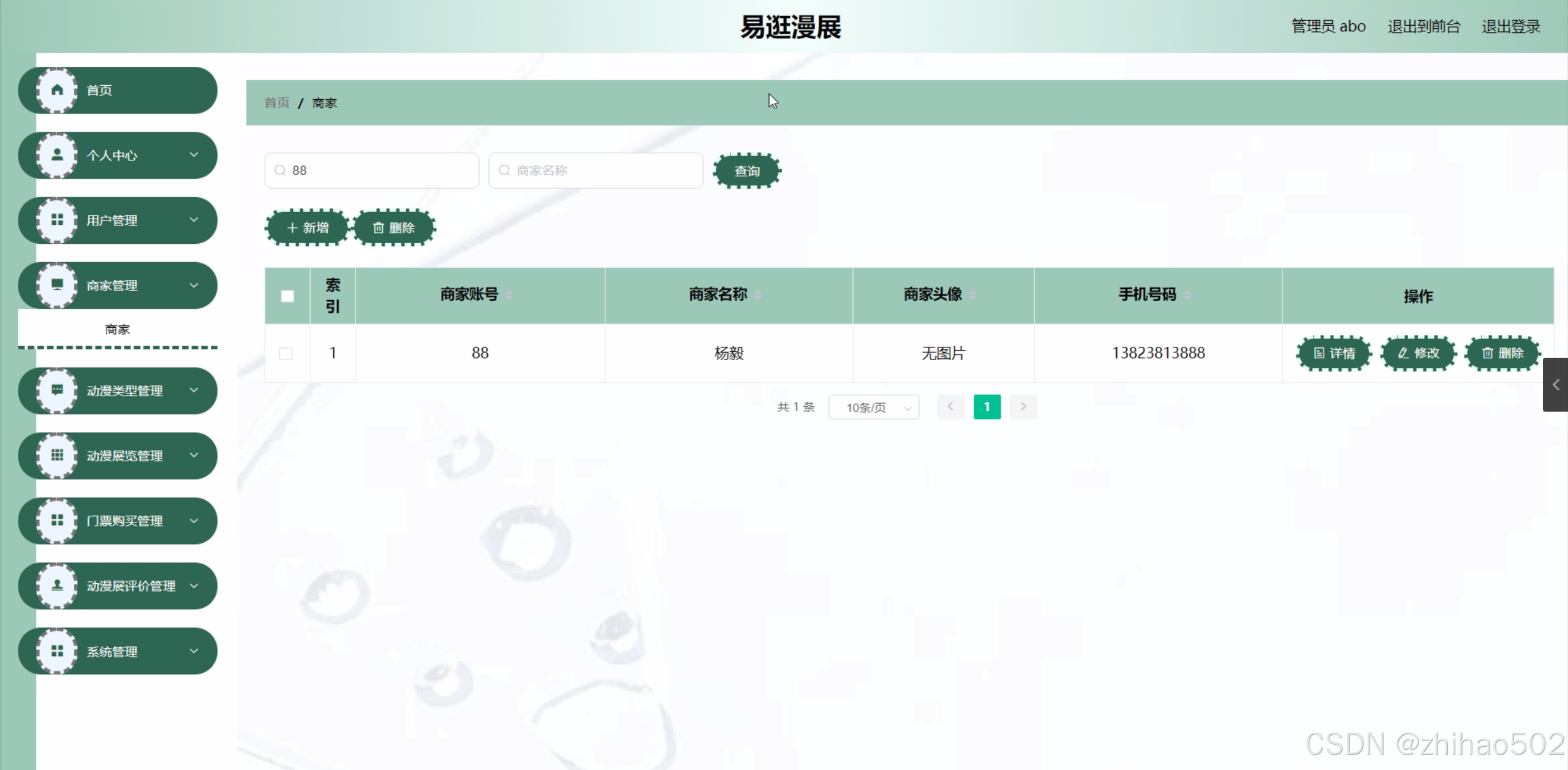Select the 商家 submenu item
The height and width of the screenshot is (770, 1568).
coord(117,329)
